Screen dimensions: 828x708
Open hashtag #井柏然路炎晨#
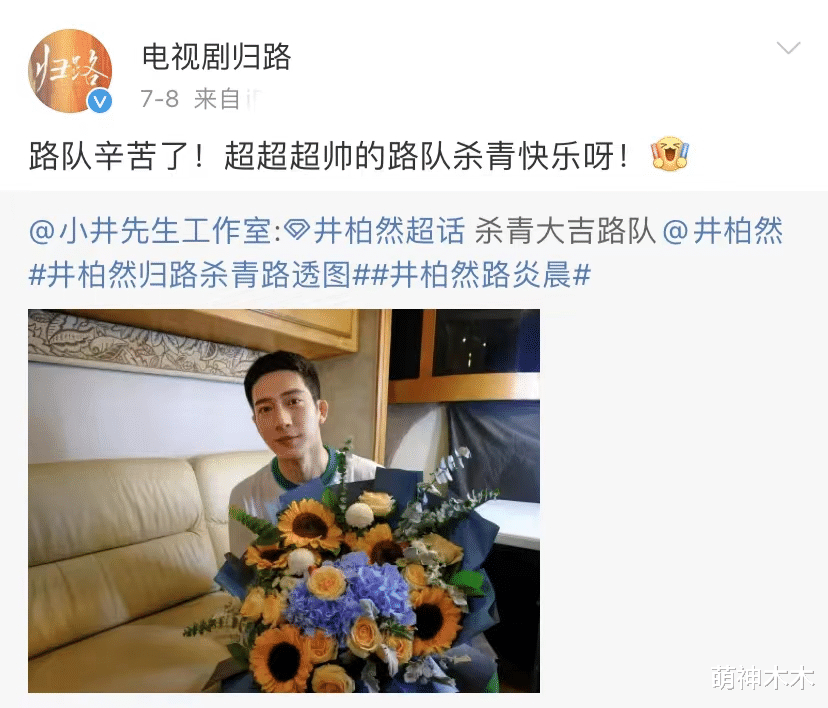pos(479,275)
